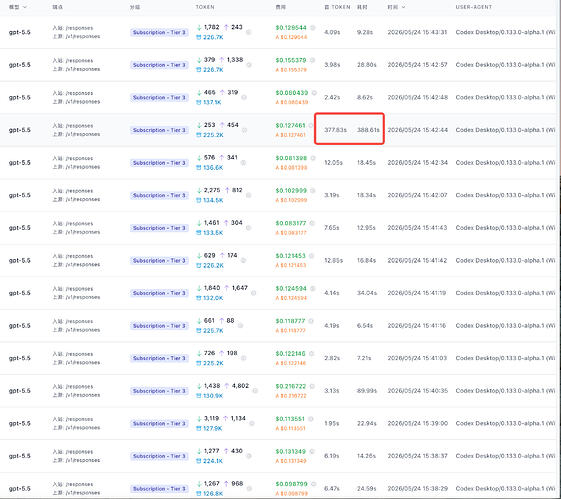Image resolution: width=561 pixels, height=499 pixels.
Task: Click the cached token value 137.1K
Action: pos(213,102)
